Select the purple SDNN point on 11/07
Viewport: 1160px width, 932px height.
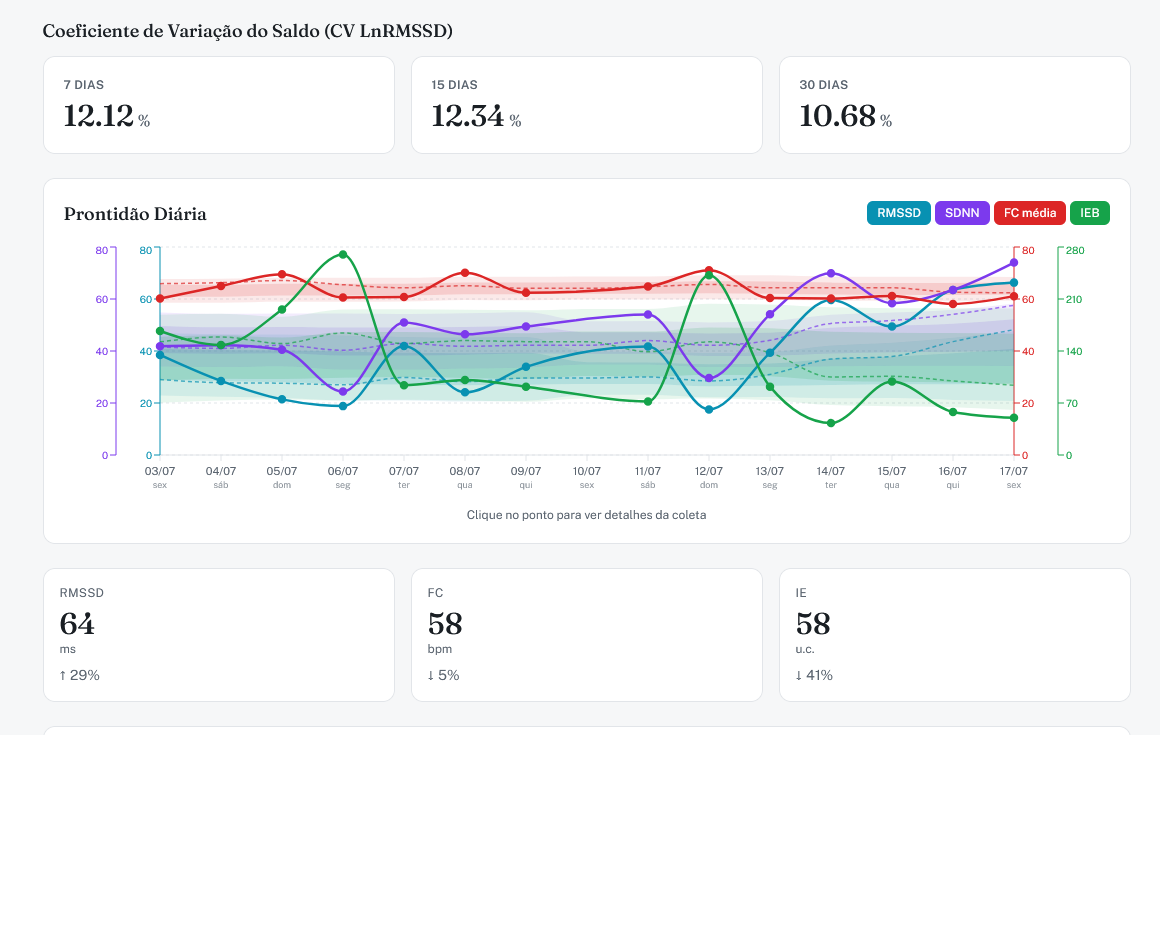click(648, 314)
